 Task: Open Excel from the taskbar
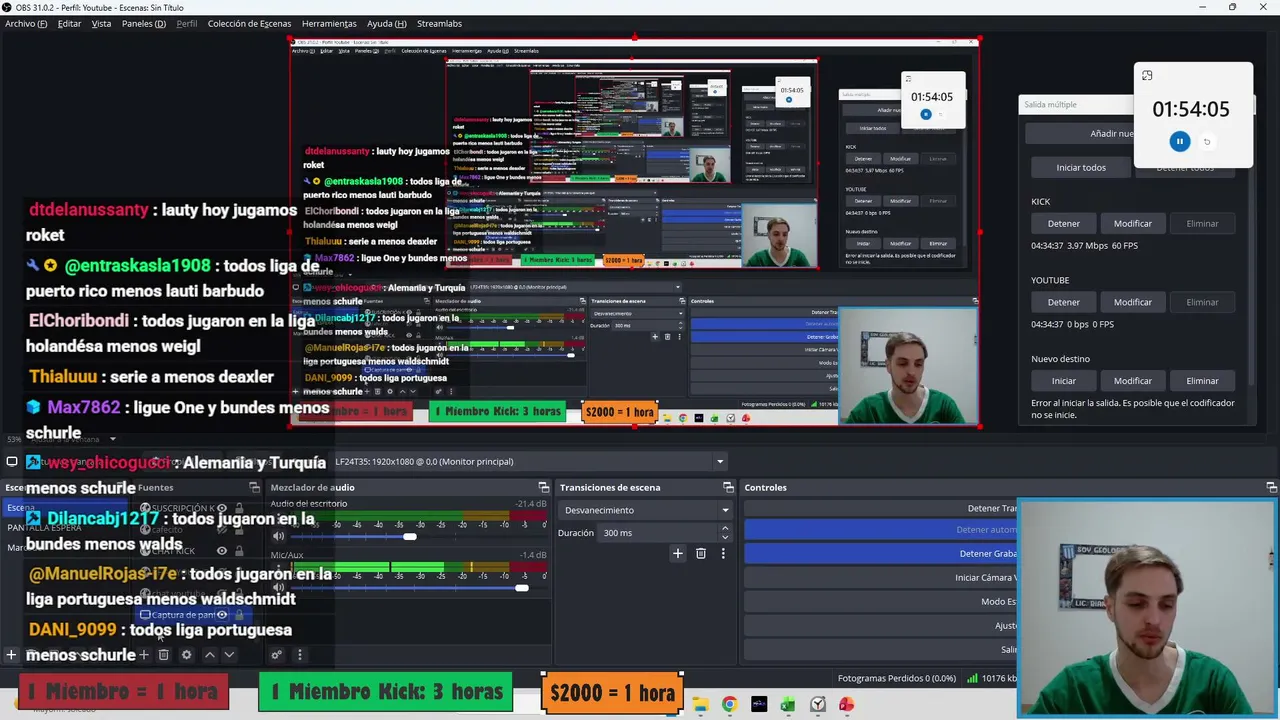click(x=788, y=705)
